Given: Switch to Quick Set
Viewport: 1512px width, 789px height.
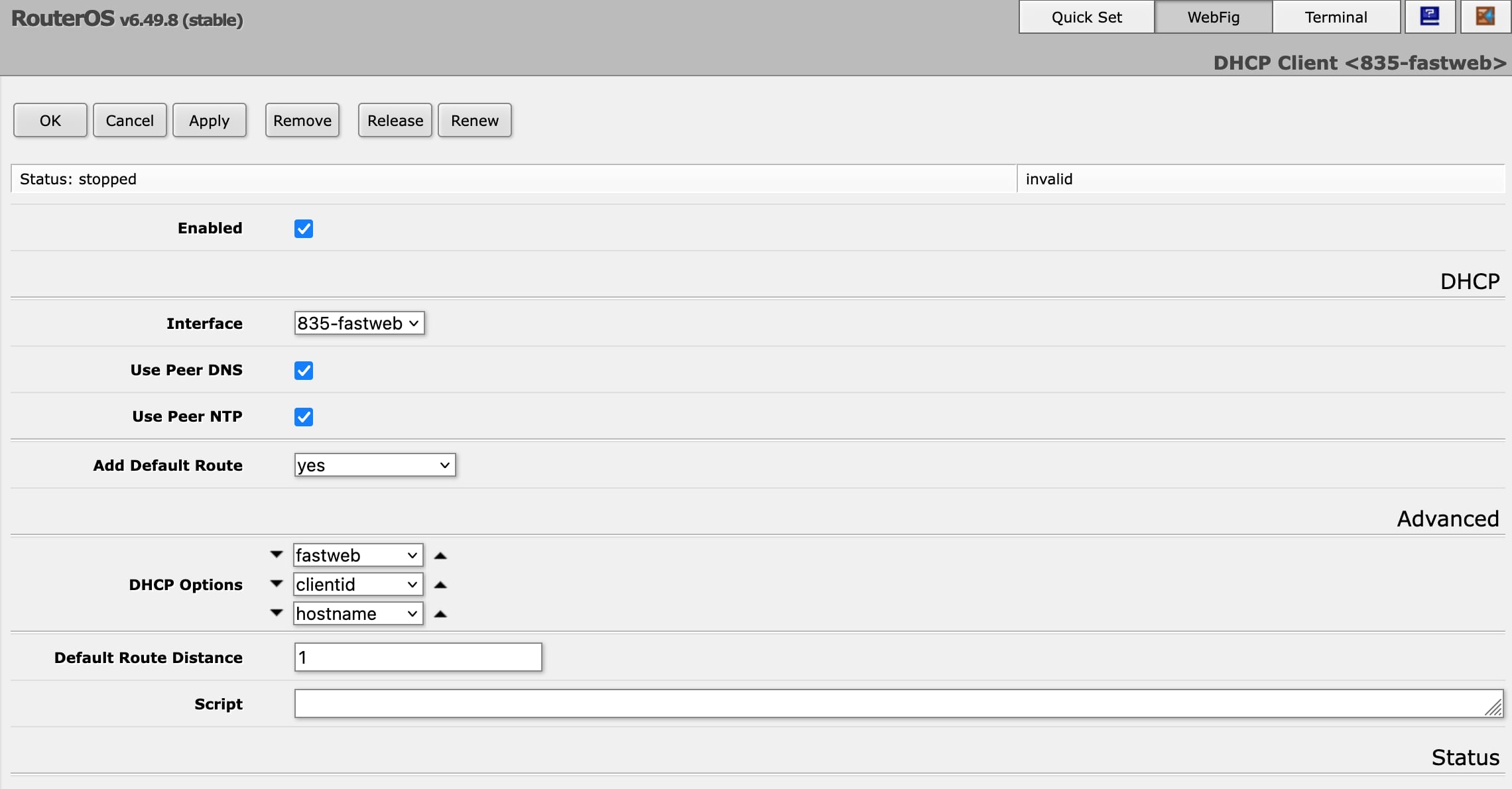Looking at the screenshot, I should tap(1086, 17).
